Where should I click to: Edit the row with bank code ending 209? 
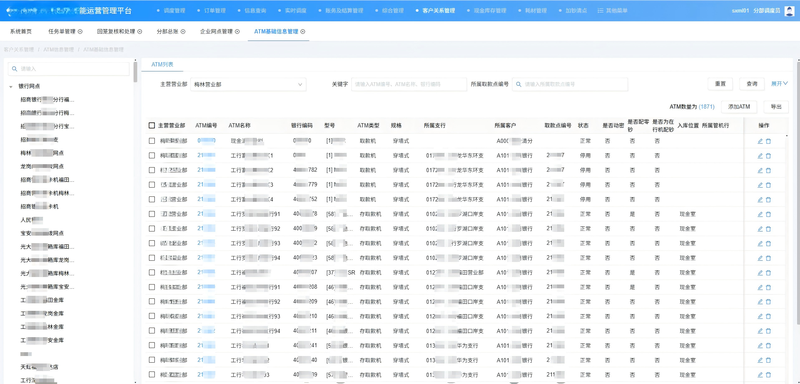760,302
